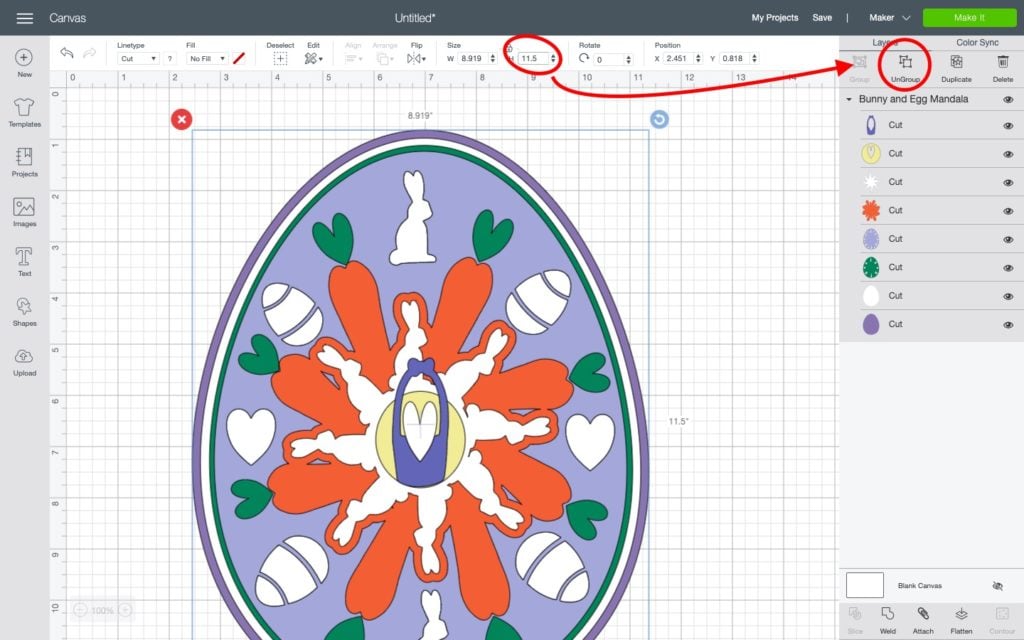1024x640 pixels.
Task: Create a New project from sidebar
Action: click(24, 63)
